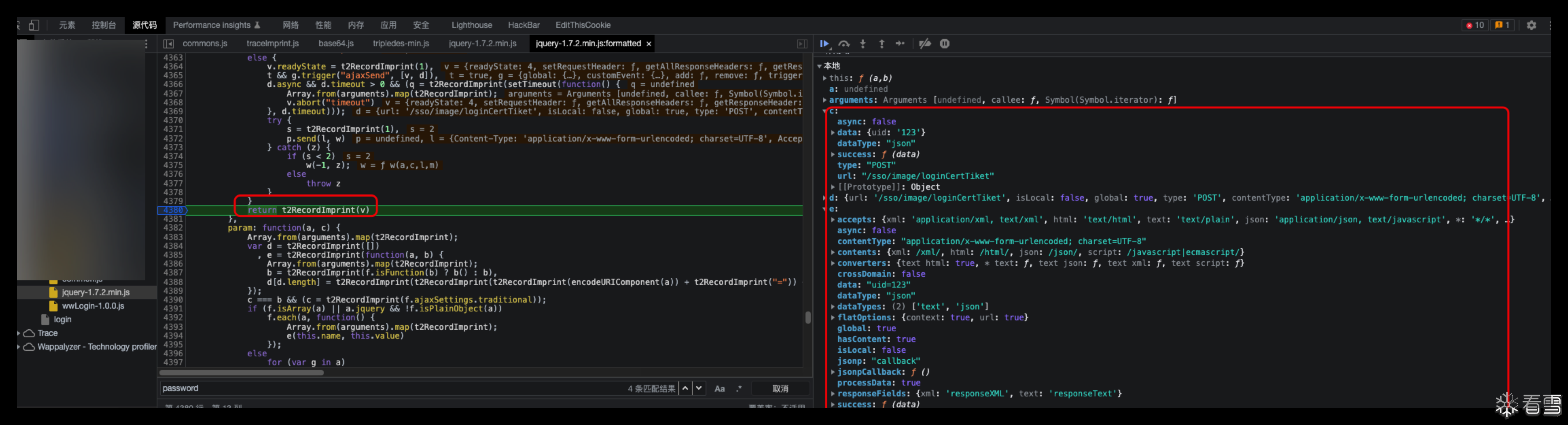
Task: Jump to next search match
Action: click(x=699, y=388)
